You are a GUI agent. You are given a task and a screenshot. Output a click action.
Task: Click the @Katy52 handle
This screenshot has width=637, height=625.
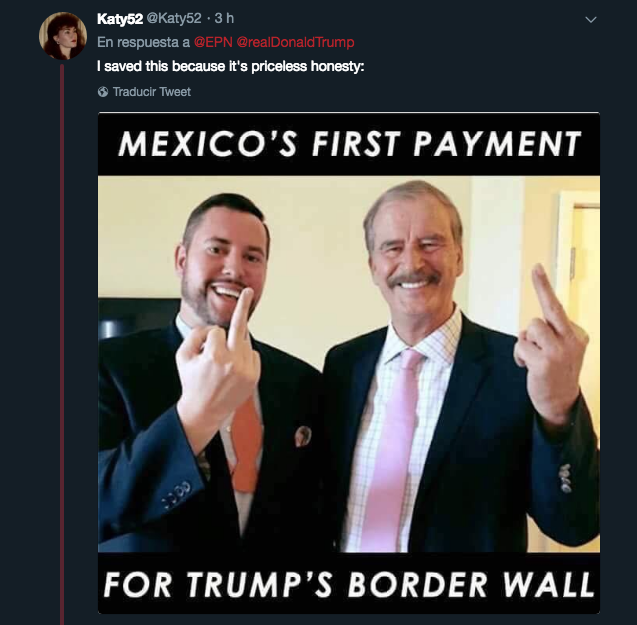tap(174, 18)
